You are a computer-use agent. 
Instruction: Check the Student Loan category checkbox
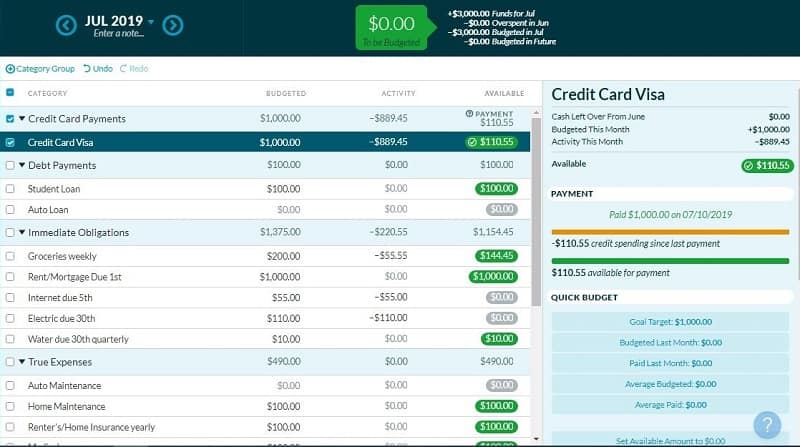pos(10,188)
